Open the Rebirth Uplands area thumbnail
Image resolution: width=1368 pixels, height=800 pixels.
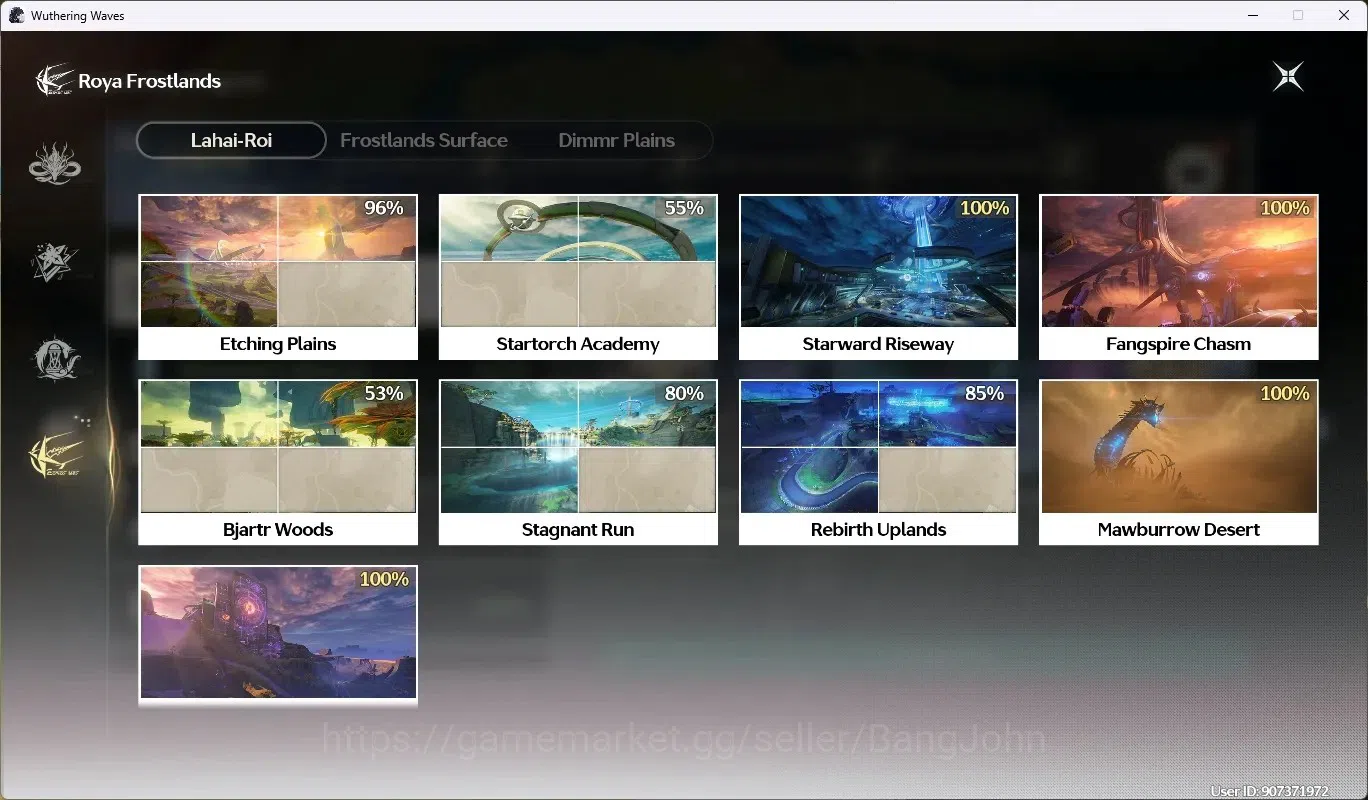878,447
